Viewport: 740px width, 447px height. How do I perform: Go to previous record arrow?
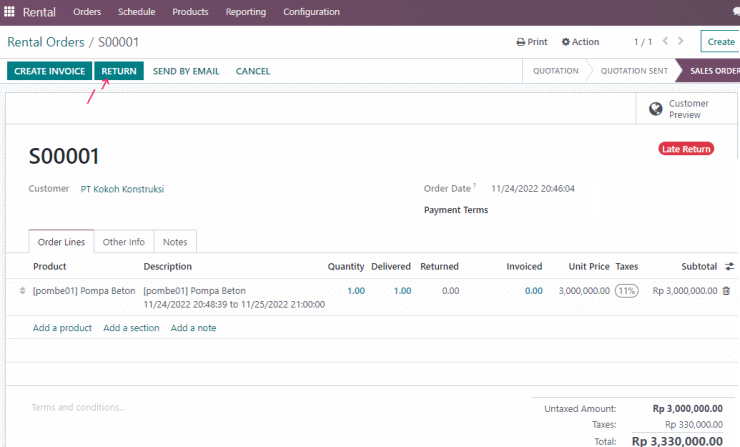coord(665,41)
